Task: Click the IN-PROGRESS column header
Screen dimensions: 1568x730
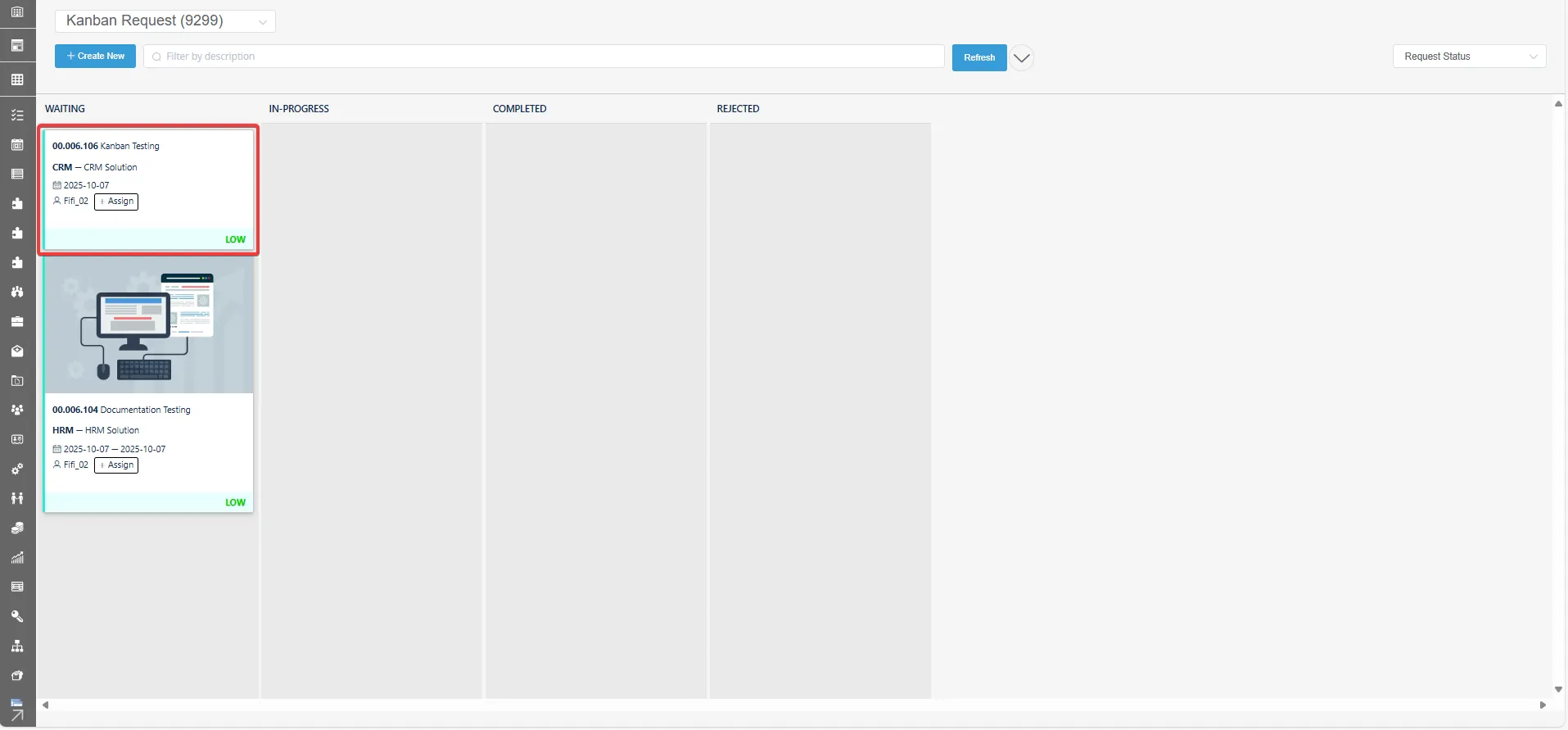Action: tap(299, 109)
